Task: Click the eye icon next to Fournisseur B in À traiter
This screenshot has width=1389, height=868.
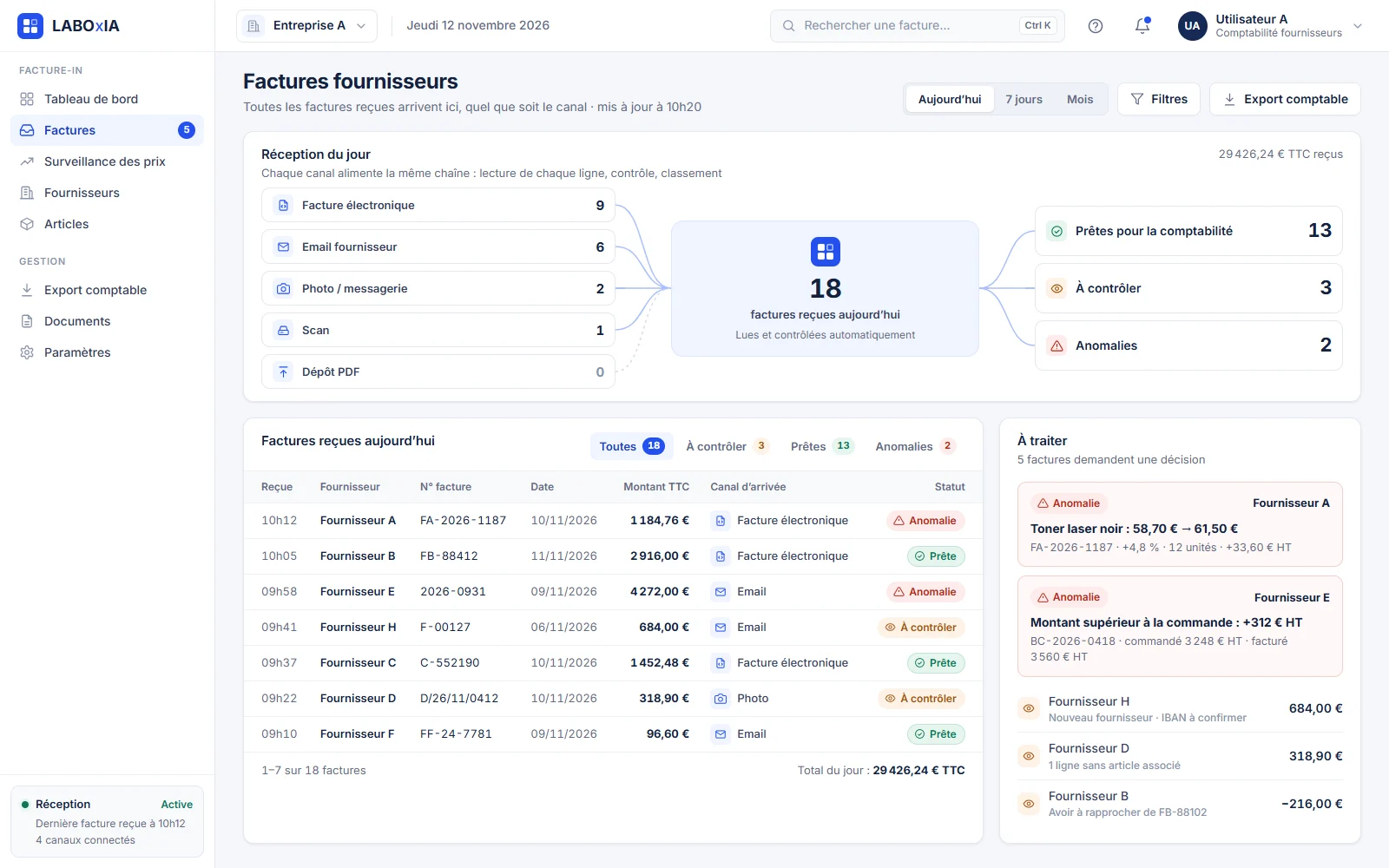Action: coord(1029,804)
